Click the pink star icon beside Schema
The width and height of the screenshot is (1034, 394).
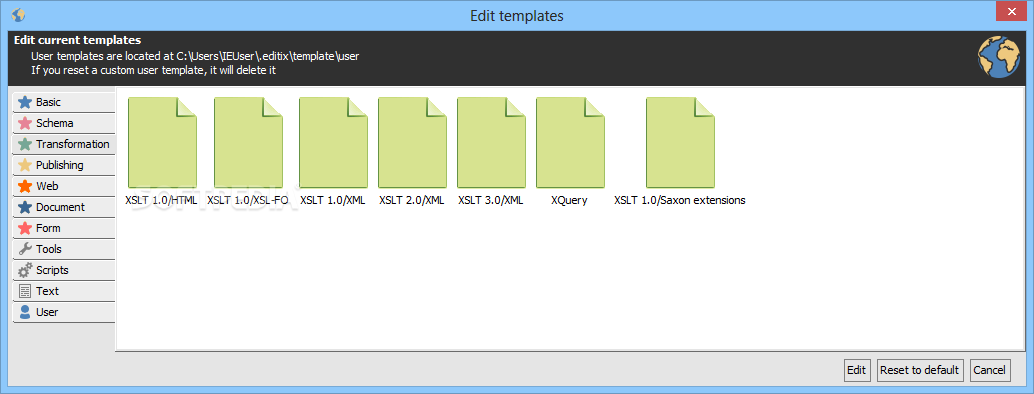[25, 123]
